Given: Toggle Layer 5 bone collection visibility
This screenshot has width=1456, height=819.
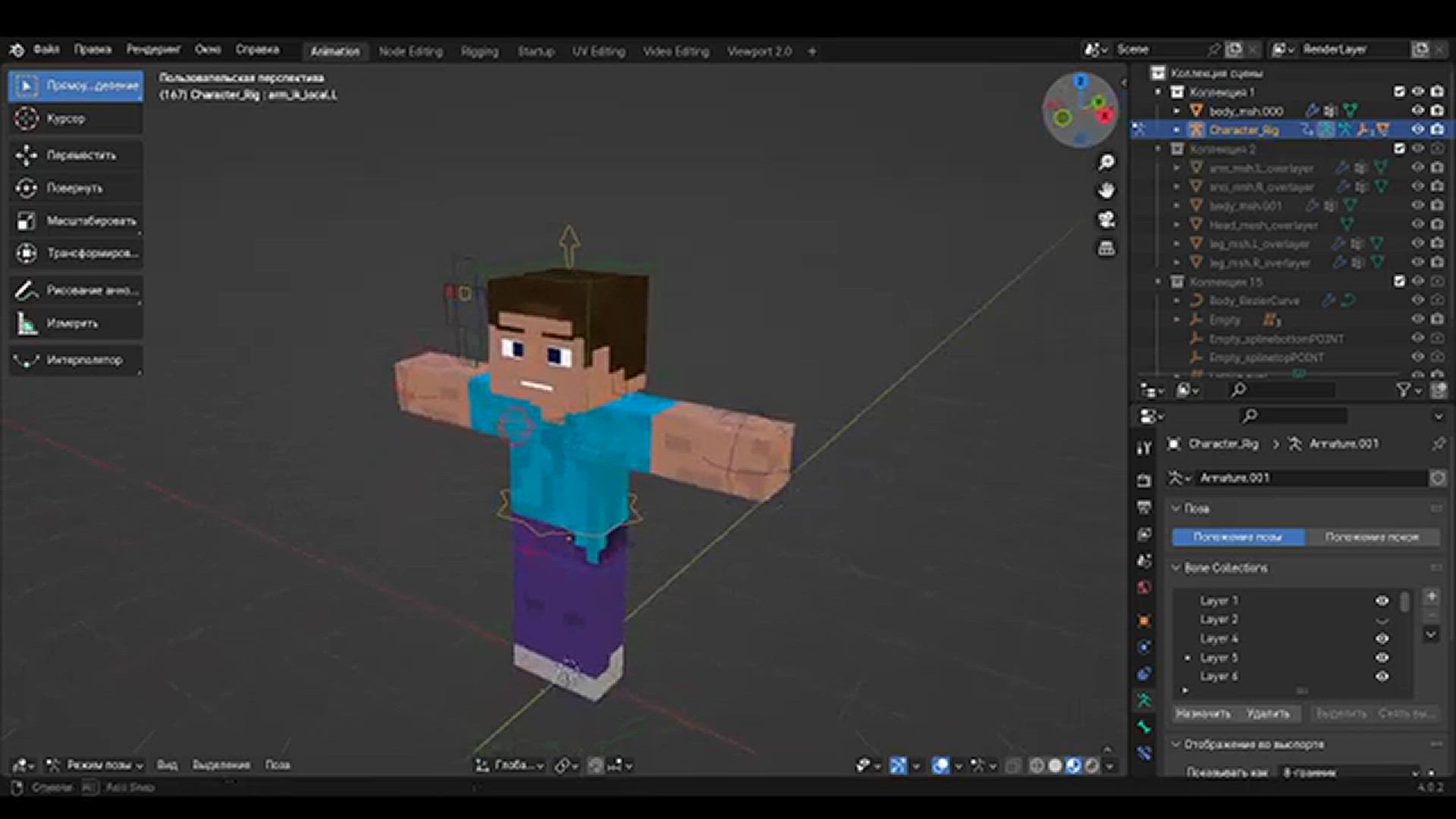Looking at the screenshot, I should [1382, 657].
